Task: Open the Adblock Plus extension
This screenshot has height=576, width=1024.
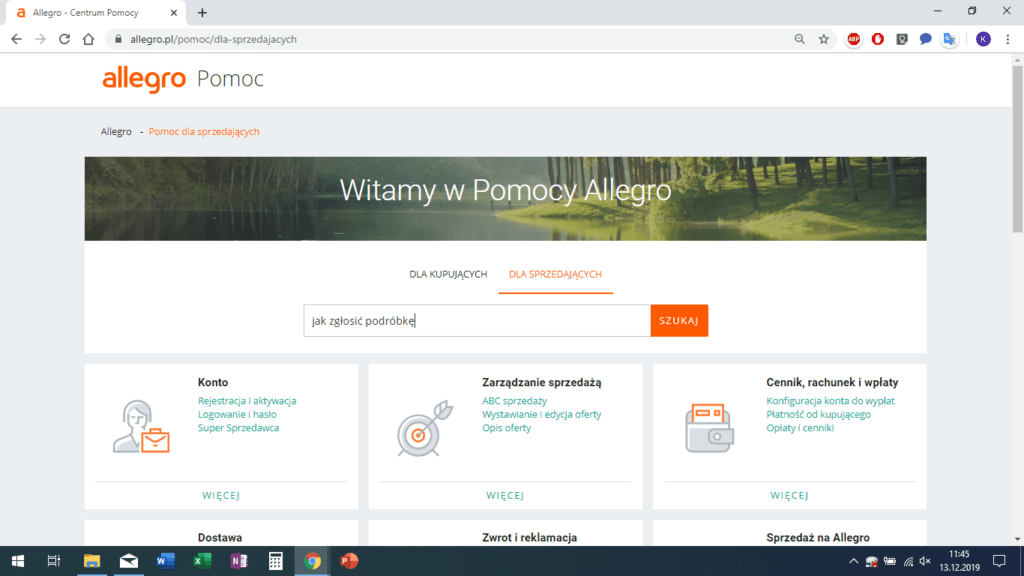Action: (854, 39)
